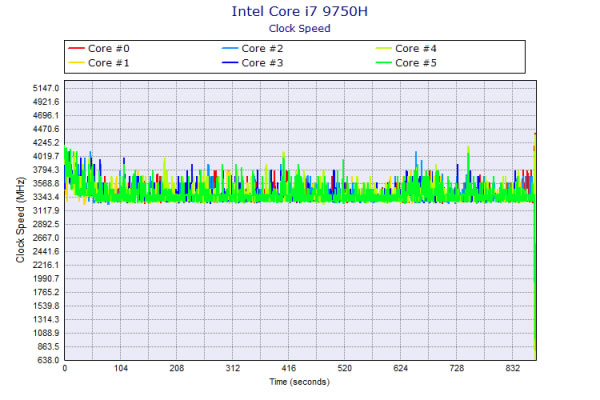600x400 pixels.
Task: Click the 728 x-axis tick label
Action: (457, 368)
